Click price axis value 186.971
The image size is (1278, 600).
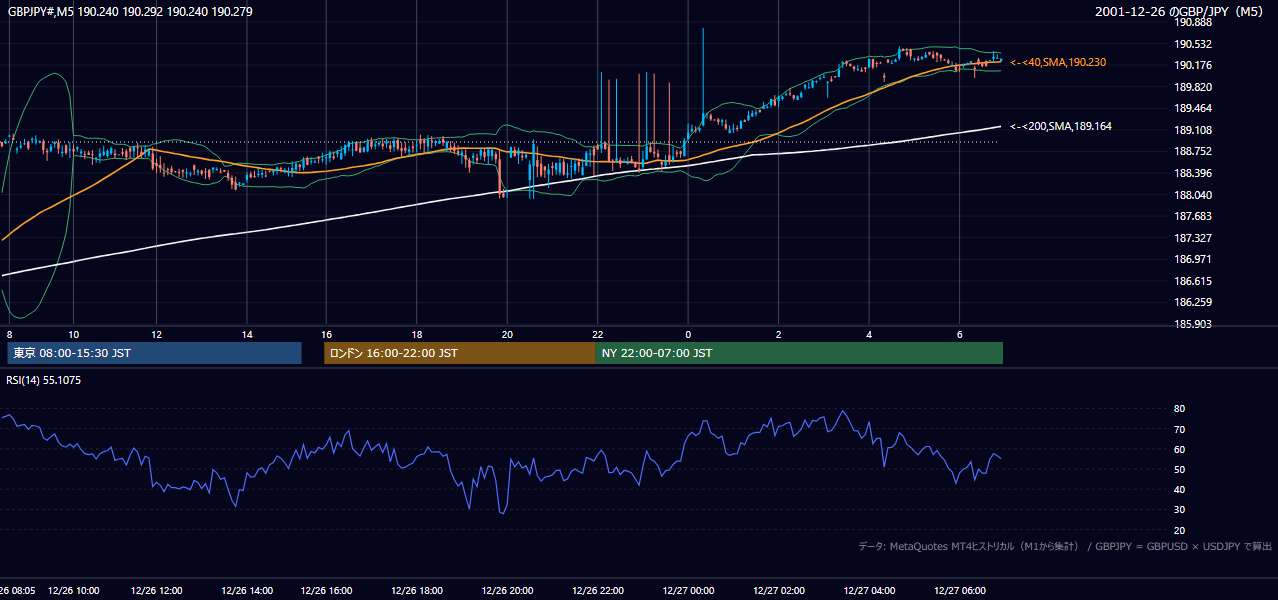click(x=1193, y=259)
